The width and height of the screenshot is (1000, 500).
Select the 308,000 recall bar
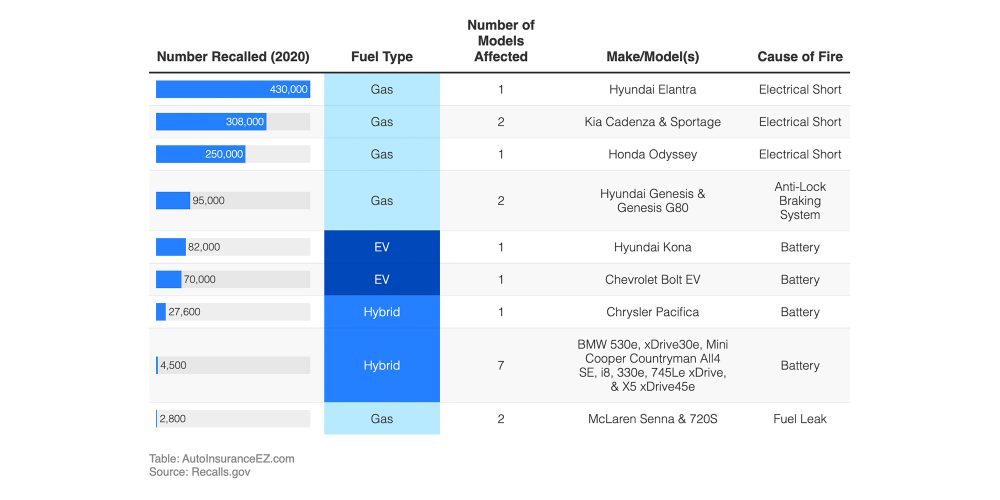[211, 122]
